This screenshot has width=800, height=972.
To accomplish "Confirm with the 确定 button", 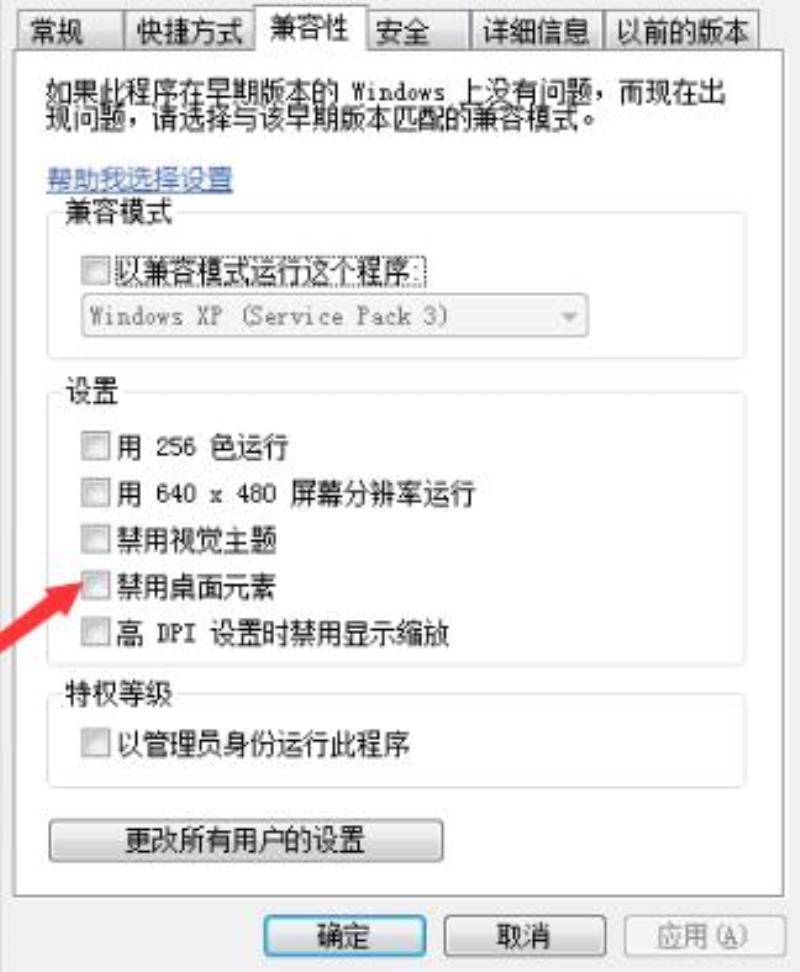I will pyautogui.click(x=345, y=936).
